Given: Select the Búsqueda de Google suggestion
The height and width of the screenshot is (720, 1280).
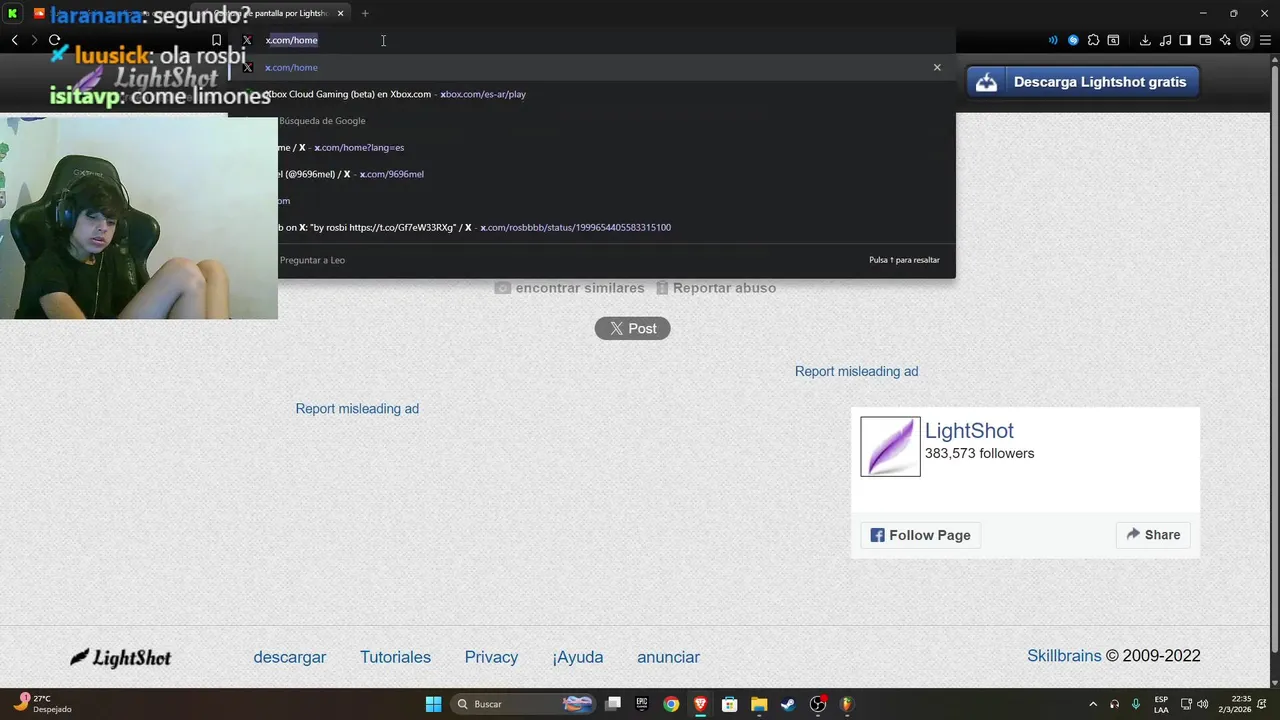Looking at the screenshot, I should 590,121.
